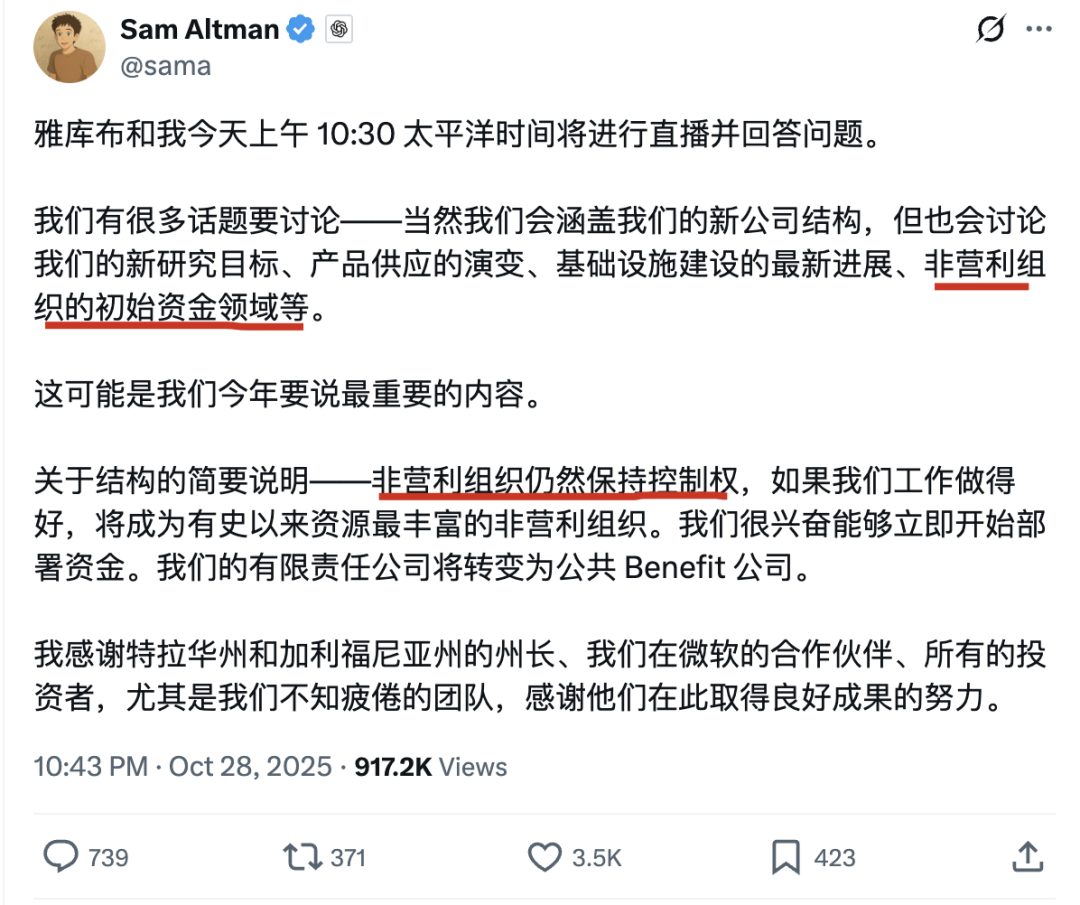
Task: Click the @sama handle
Action: [x=165, y=66]
